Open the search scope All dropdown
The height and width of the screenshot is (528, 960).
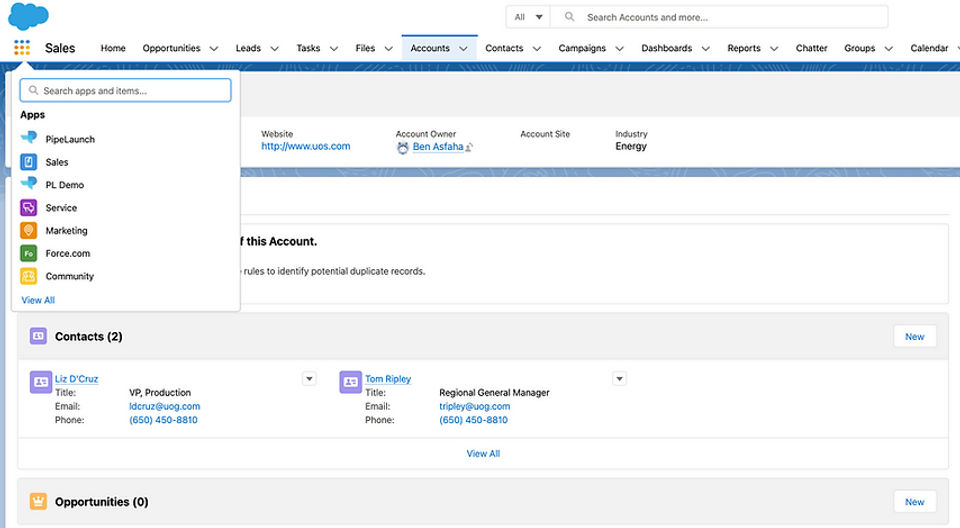(528, 17)
